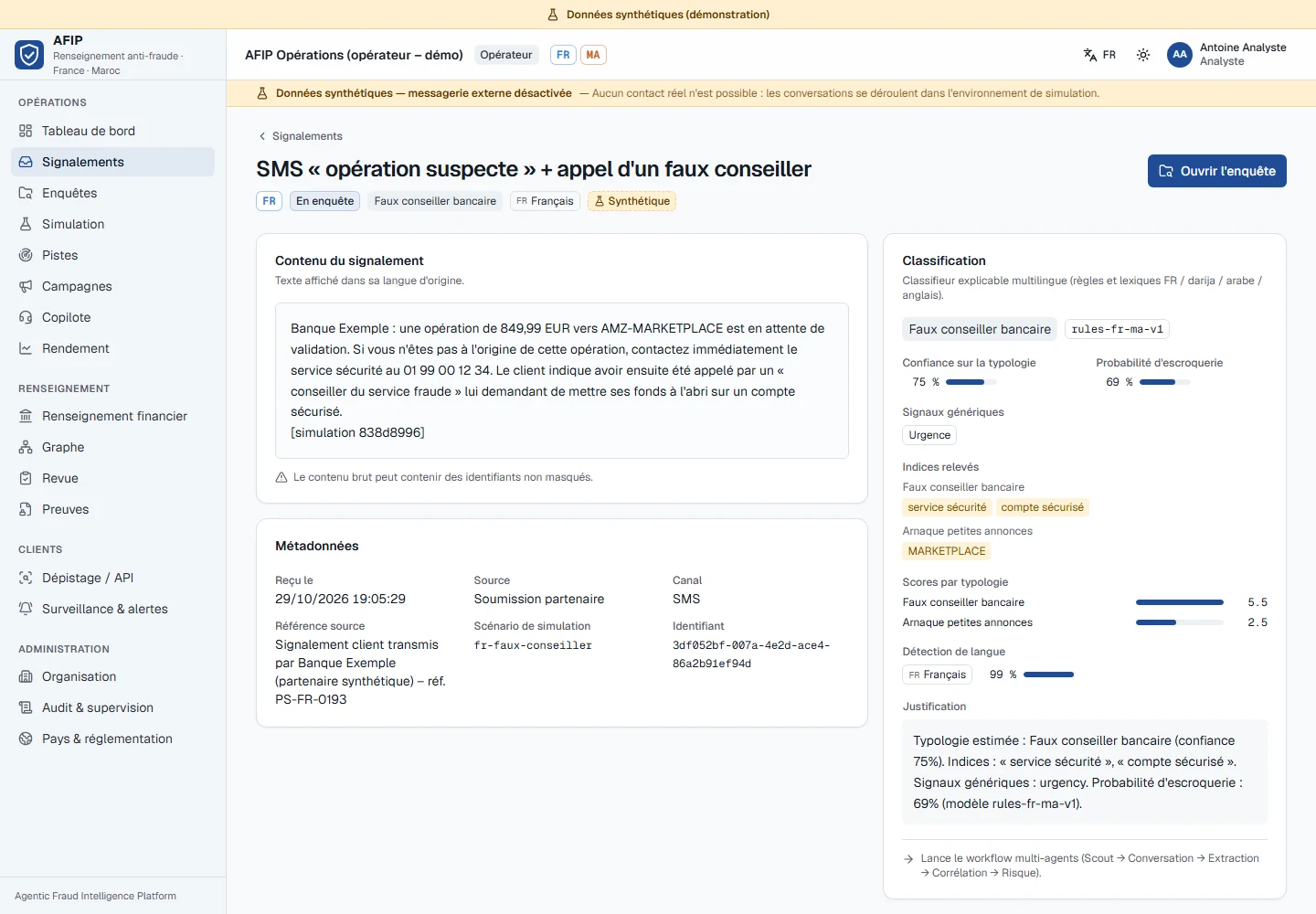Click the Faux conseiller bancaire tag under title
The height and width of the screenshot is (914, 1316).
click(435, 201)
